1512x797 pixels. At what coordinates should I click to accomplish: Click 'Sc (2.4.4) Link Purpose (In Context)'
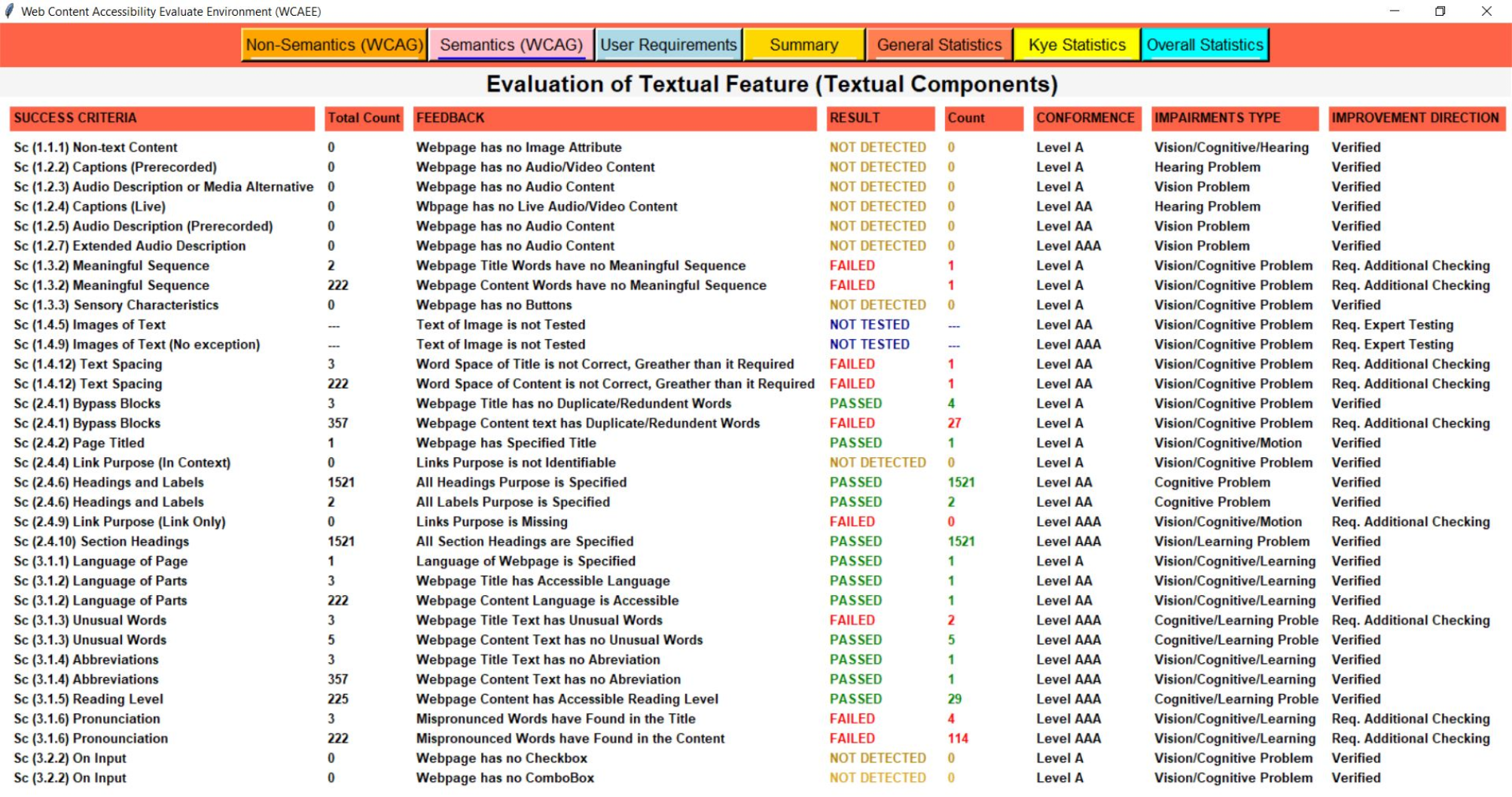pos(122,463)
